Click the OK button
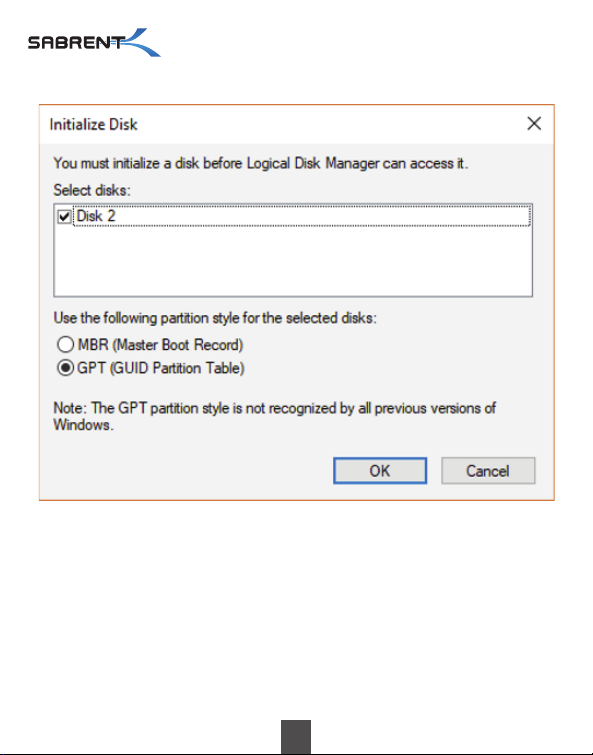 (380, 470)
